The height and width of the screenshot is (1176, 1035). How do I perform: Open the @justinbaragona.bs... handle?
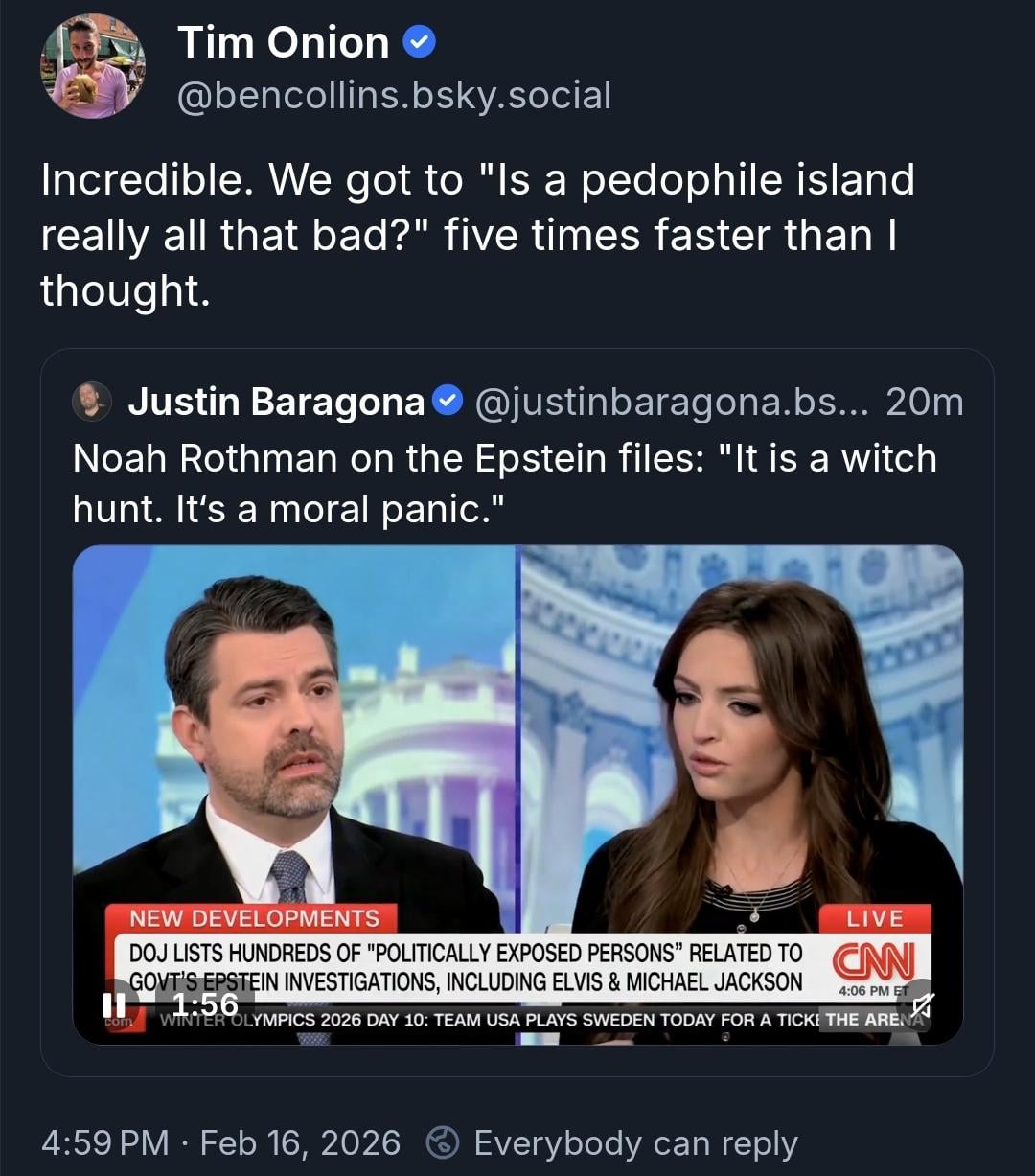pyautogui.click(x=670, y=402)
